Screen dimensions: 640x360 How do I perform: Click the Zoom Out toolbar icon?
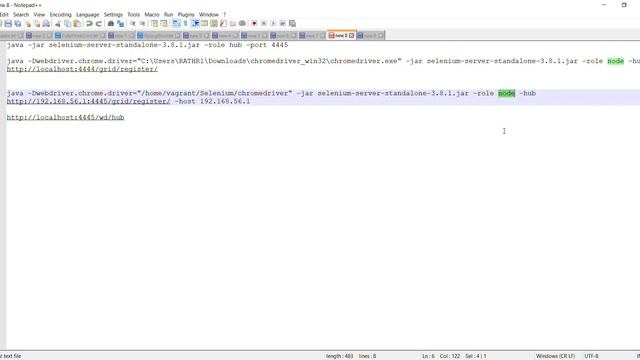(x=142, y=24)
